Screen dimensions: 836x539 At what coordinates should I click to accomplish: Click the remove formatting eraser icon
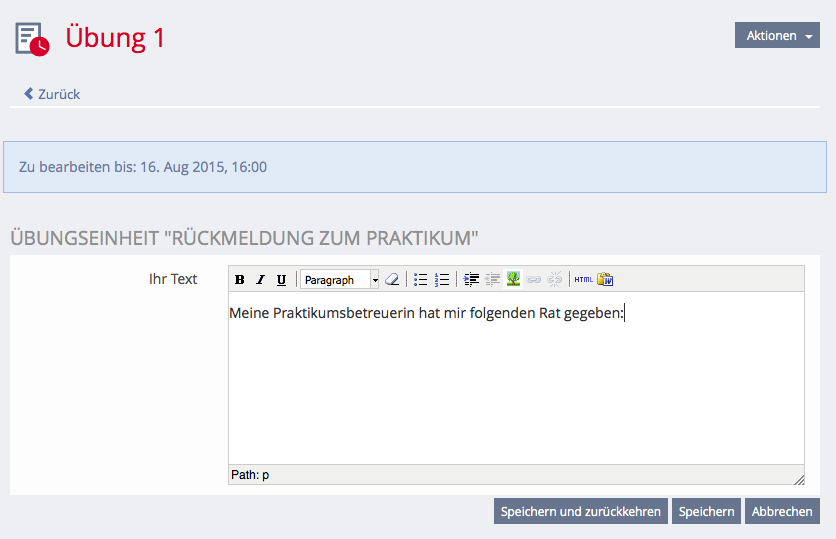tap(392, 279)
